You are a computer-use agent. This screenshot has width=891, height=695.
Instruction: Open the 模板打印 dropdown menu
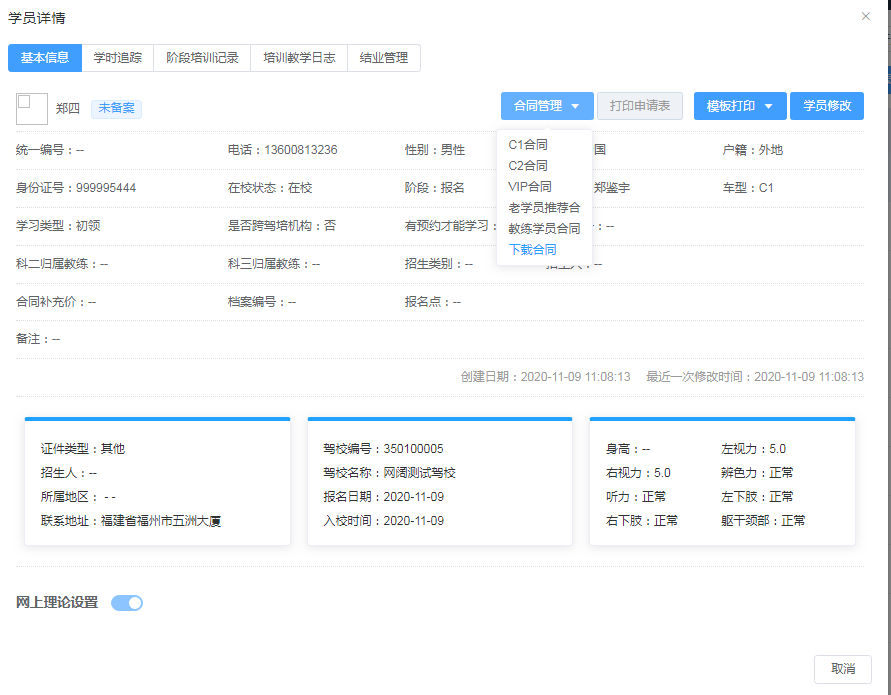pyautogui.click(x=739, y=105)
